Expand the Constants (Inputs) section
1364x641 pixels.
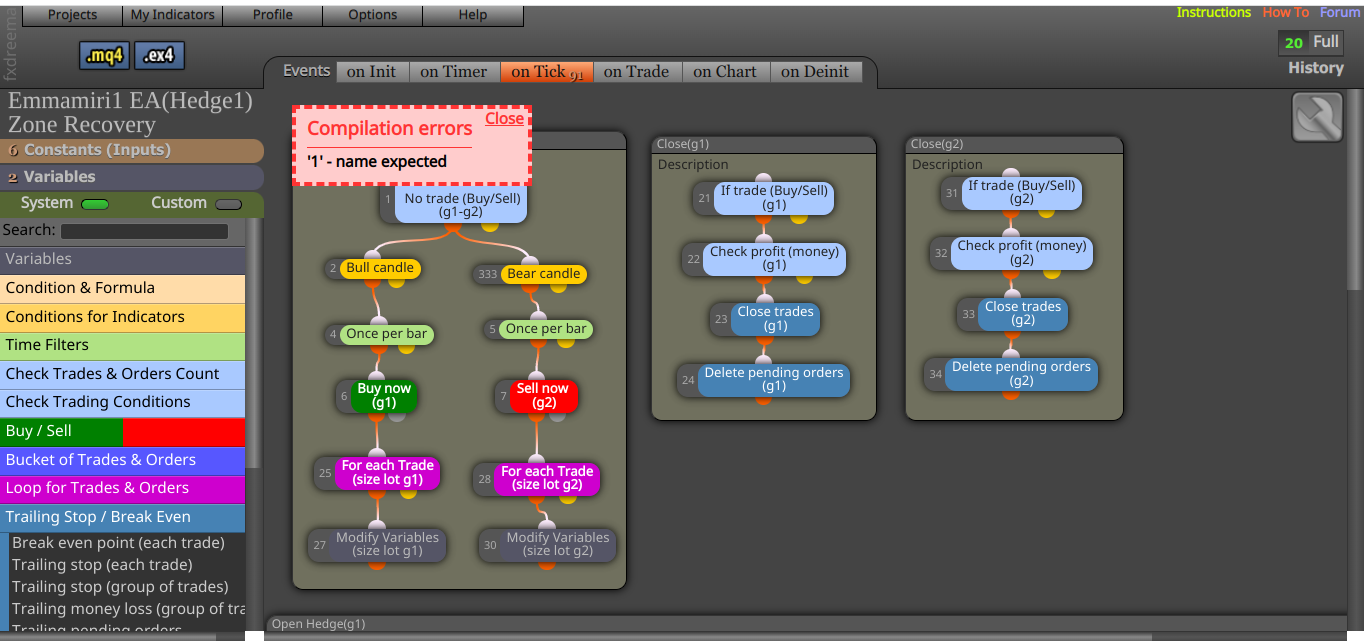(x=132, y=150)
